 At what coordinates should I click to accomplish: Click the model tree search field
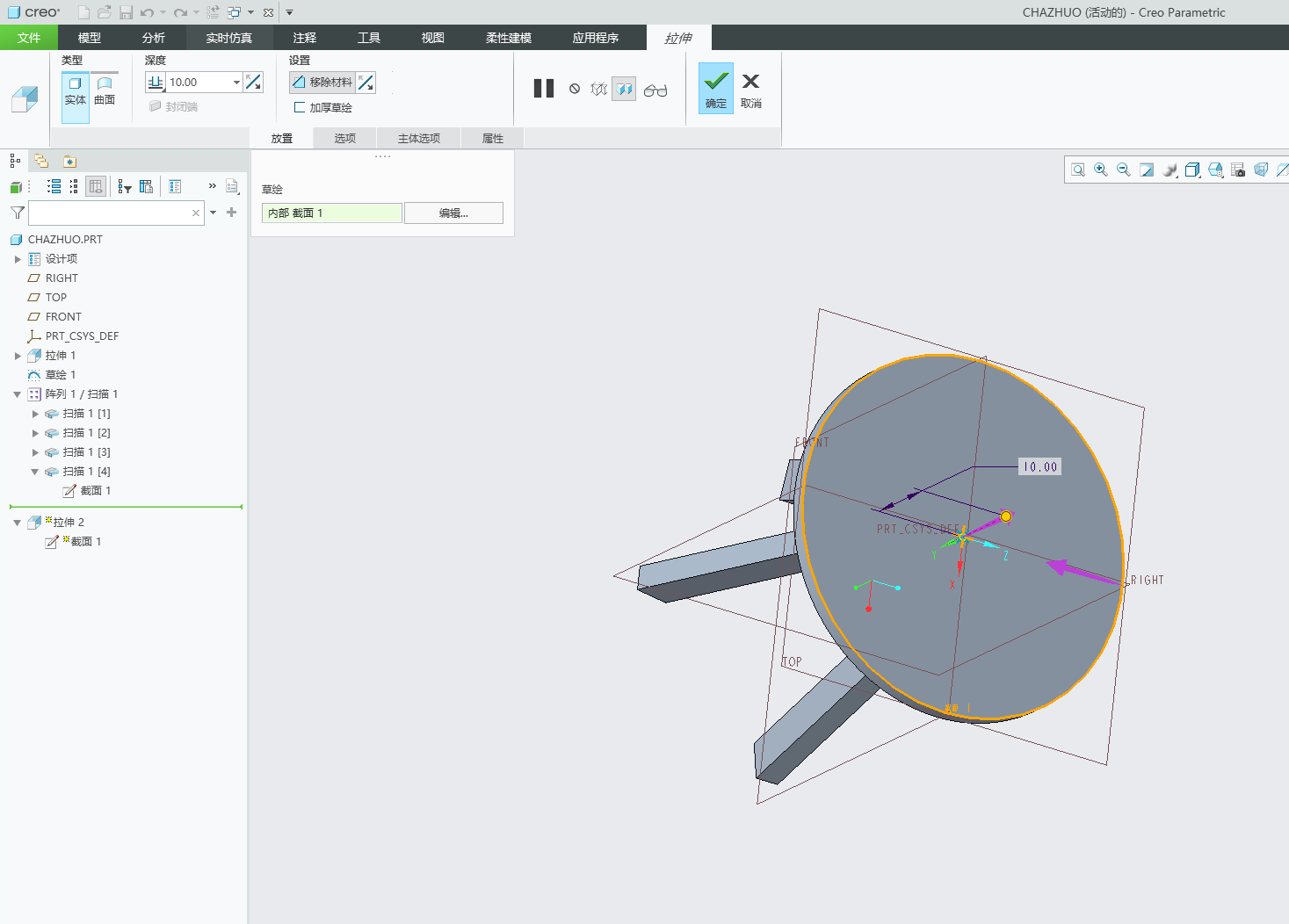pyautogui.click(x=116, y=213)
